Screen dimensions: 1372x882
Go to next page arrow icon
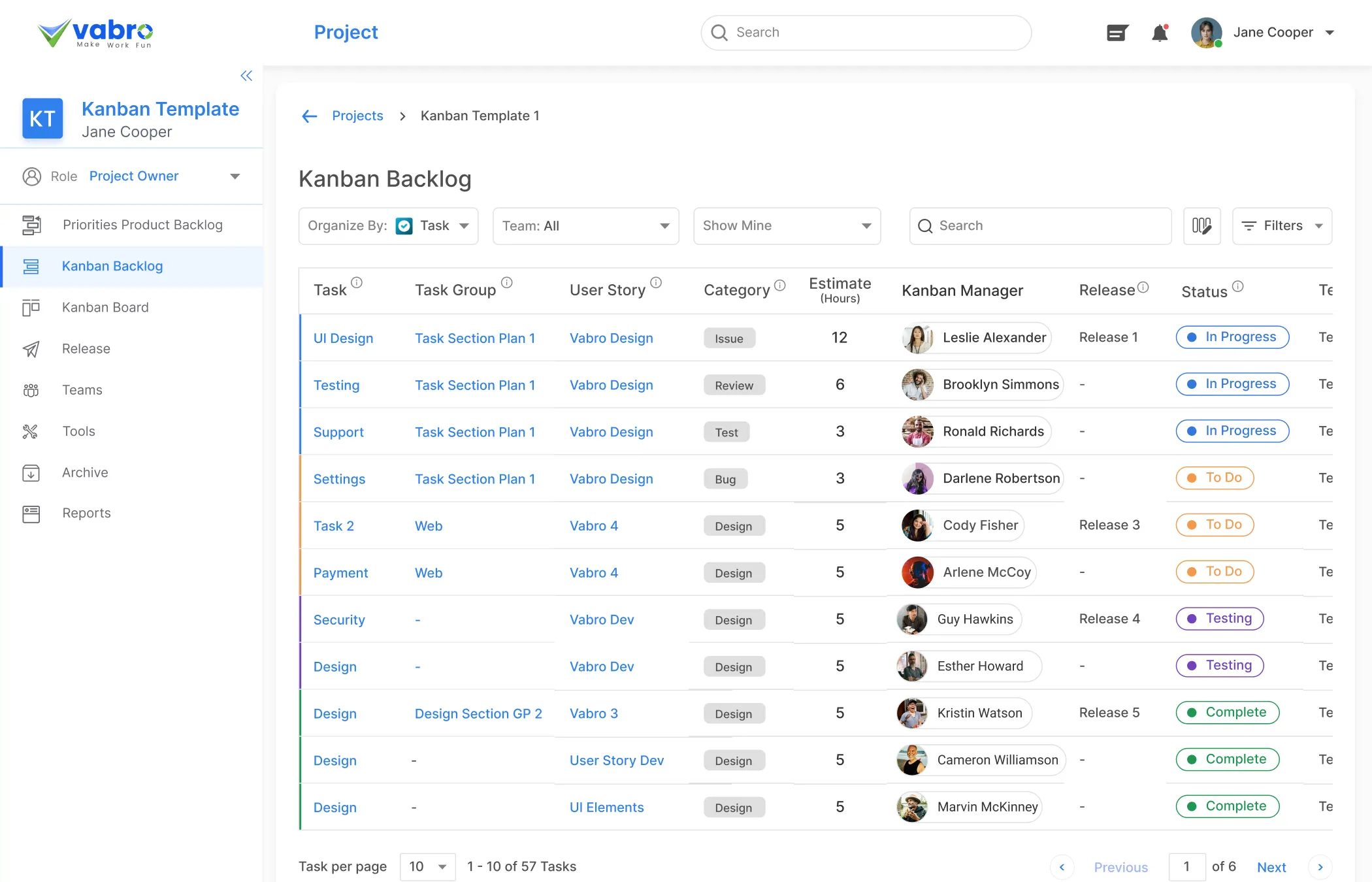[x=1320, y=867]
